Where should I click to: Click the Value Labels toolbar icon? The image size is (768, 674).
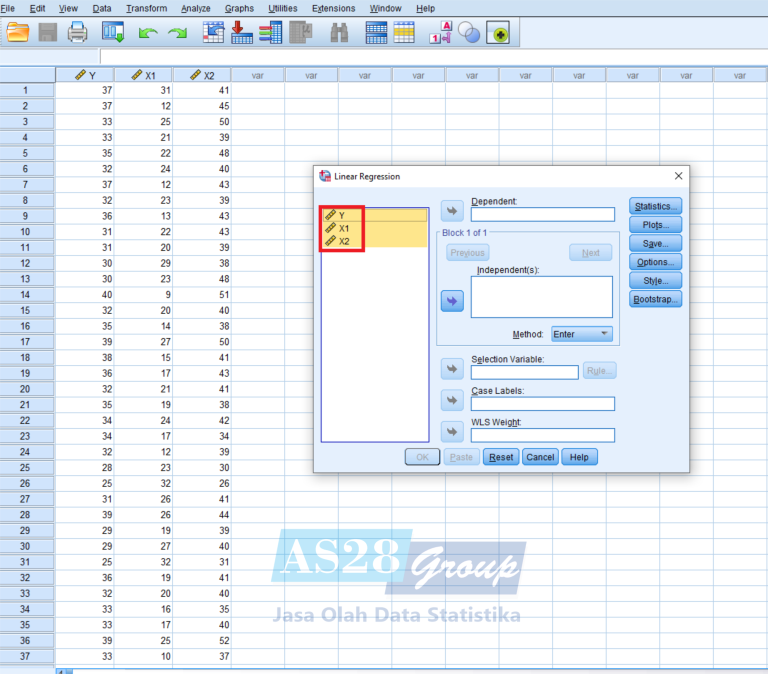click(441, 33)
